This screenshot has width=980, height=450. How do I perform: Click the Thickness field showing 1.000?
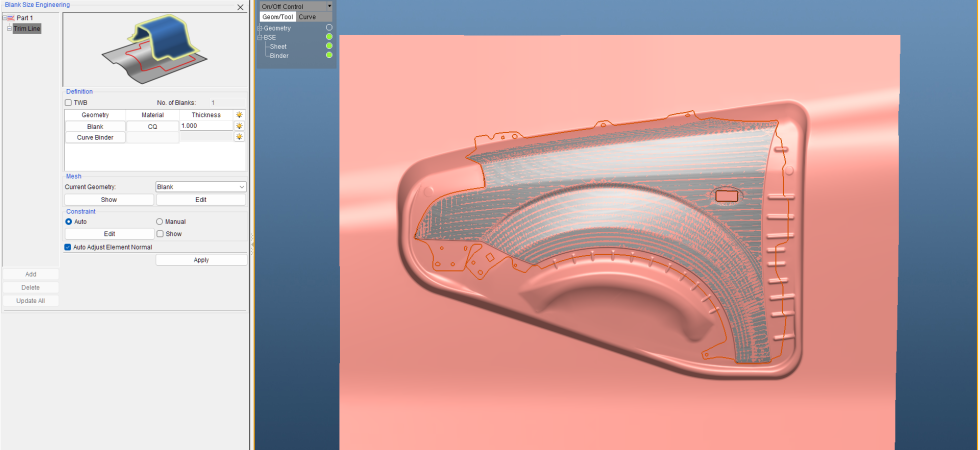click(x=206, y=126)
